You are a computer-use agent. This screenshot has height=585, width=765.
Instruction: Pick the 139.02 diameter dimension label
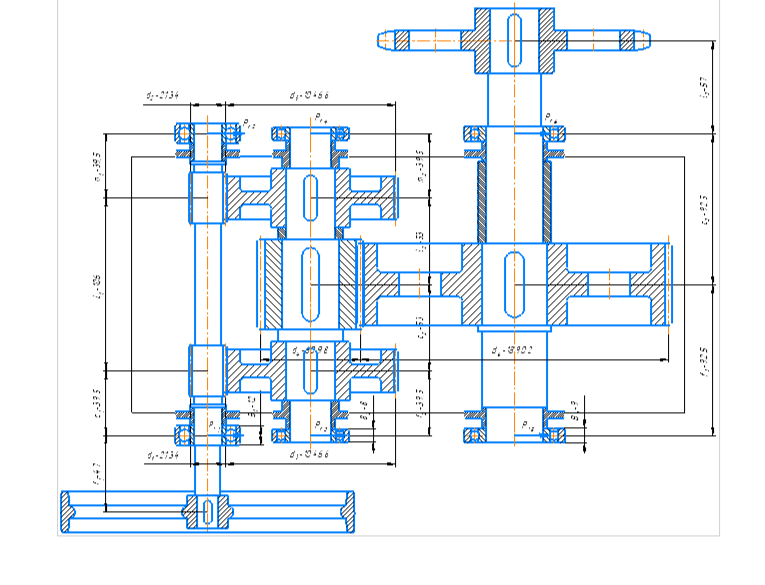point(512,350)
